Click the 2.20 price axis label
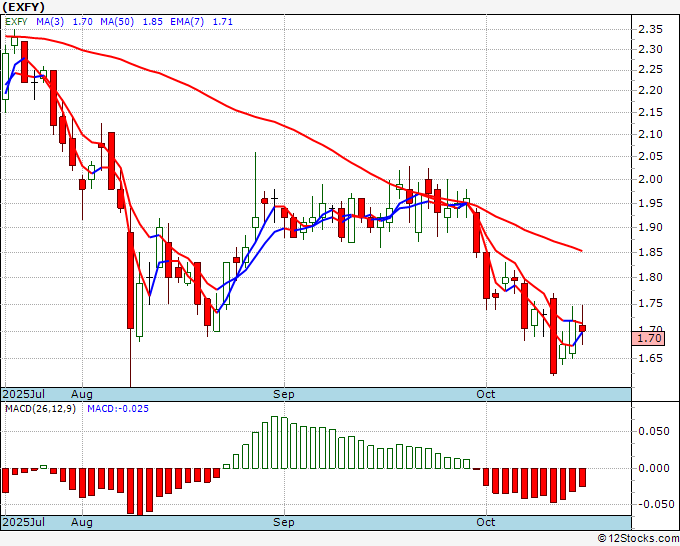This screenshot has height=546, width=680. (x=650, y=90)
